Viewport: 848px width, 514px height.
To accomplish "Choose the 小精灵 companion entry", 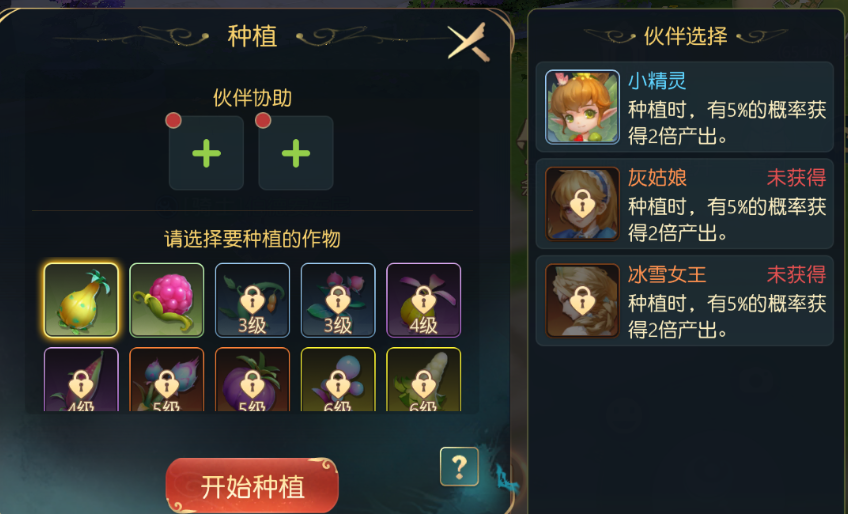I will pyautogui.click(x=684, y=107).
